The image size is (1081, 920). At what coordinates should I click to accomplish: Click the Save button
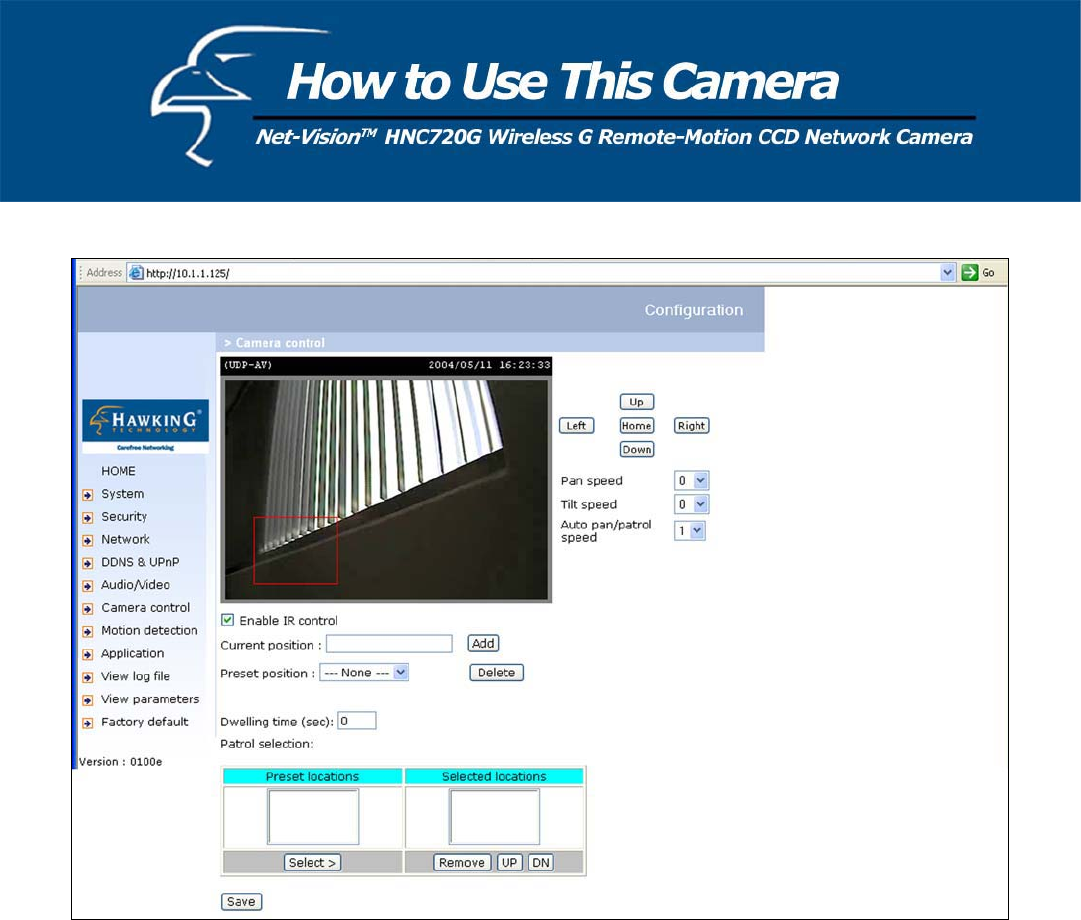[x=241, y=901]
